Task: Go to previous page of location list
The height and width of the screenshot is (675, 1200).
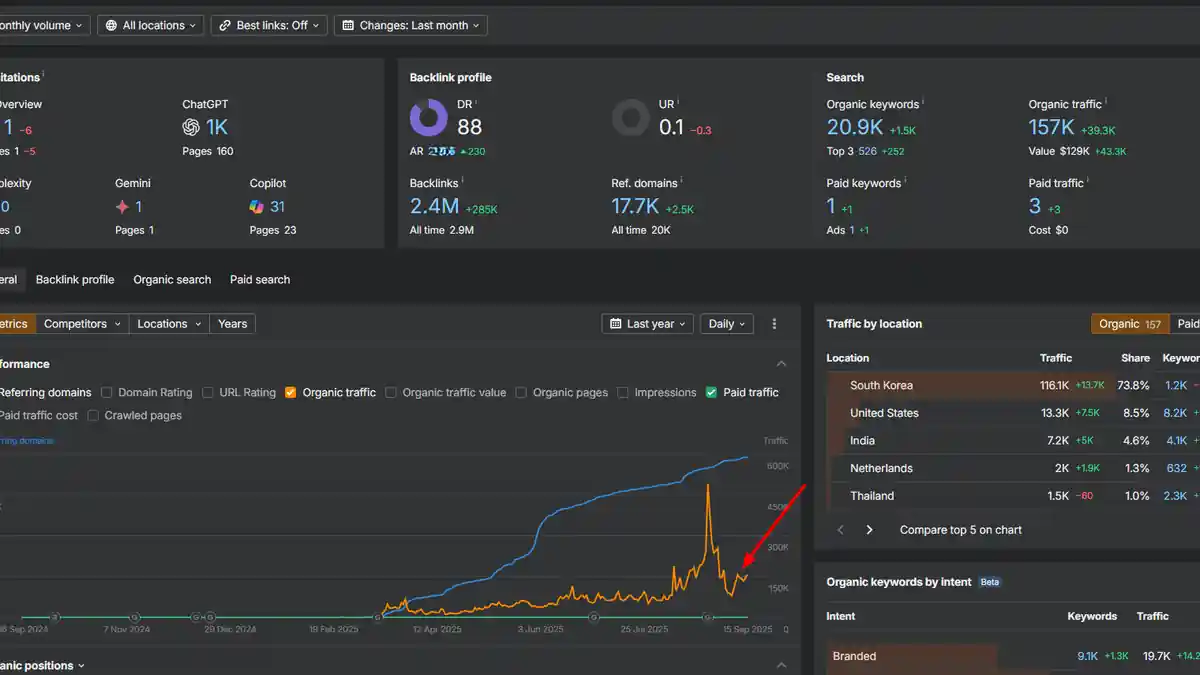Action: tap(840, 530)
